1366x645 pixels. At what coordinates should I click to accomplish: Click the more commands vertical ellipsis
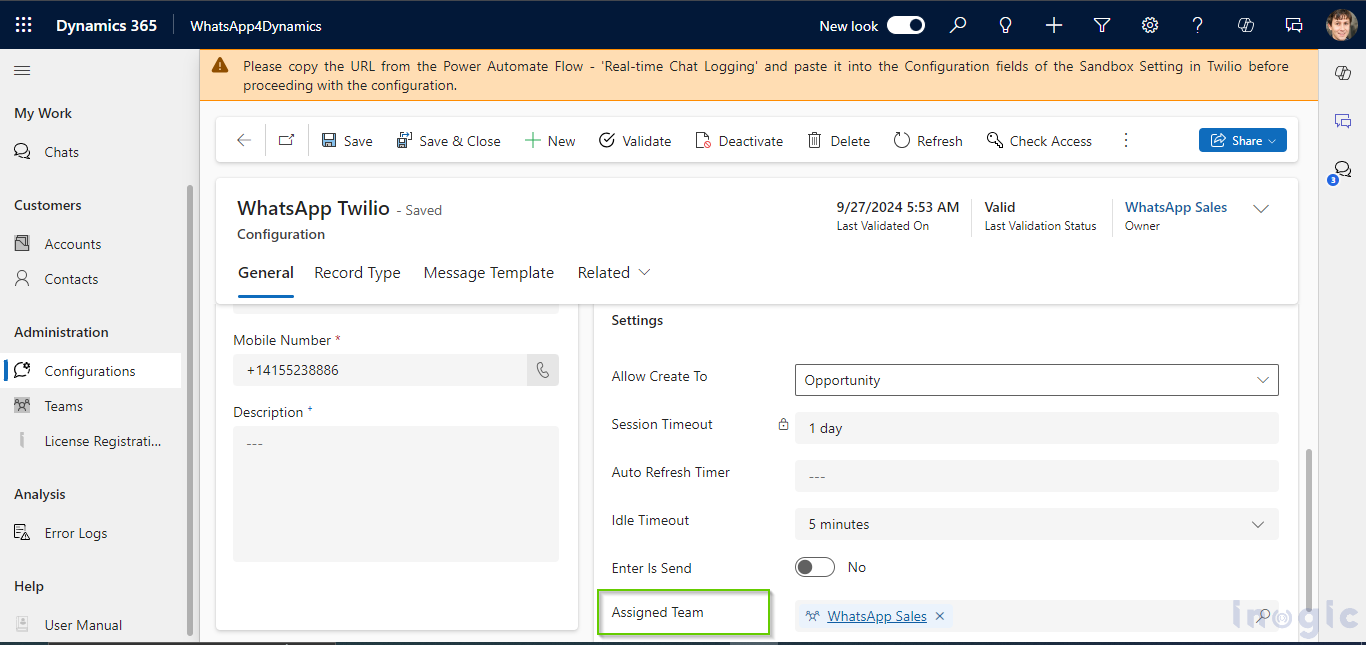point(1126,141)
